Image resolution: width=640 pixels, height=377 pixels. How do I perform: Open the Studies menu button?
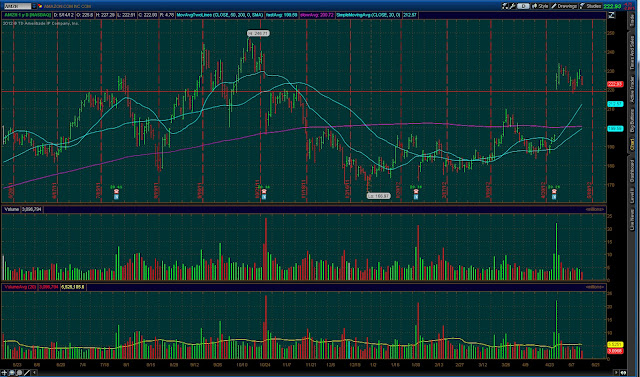590,6
